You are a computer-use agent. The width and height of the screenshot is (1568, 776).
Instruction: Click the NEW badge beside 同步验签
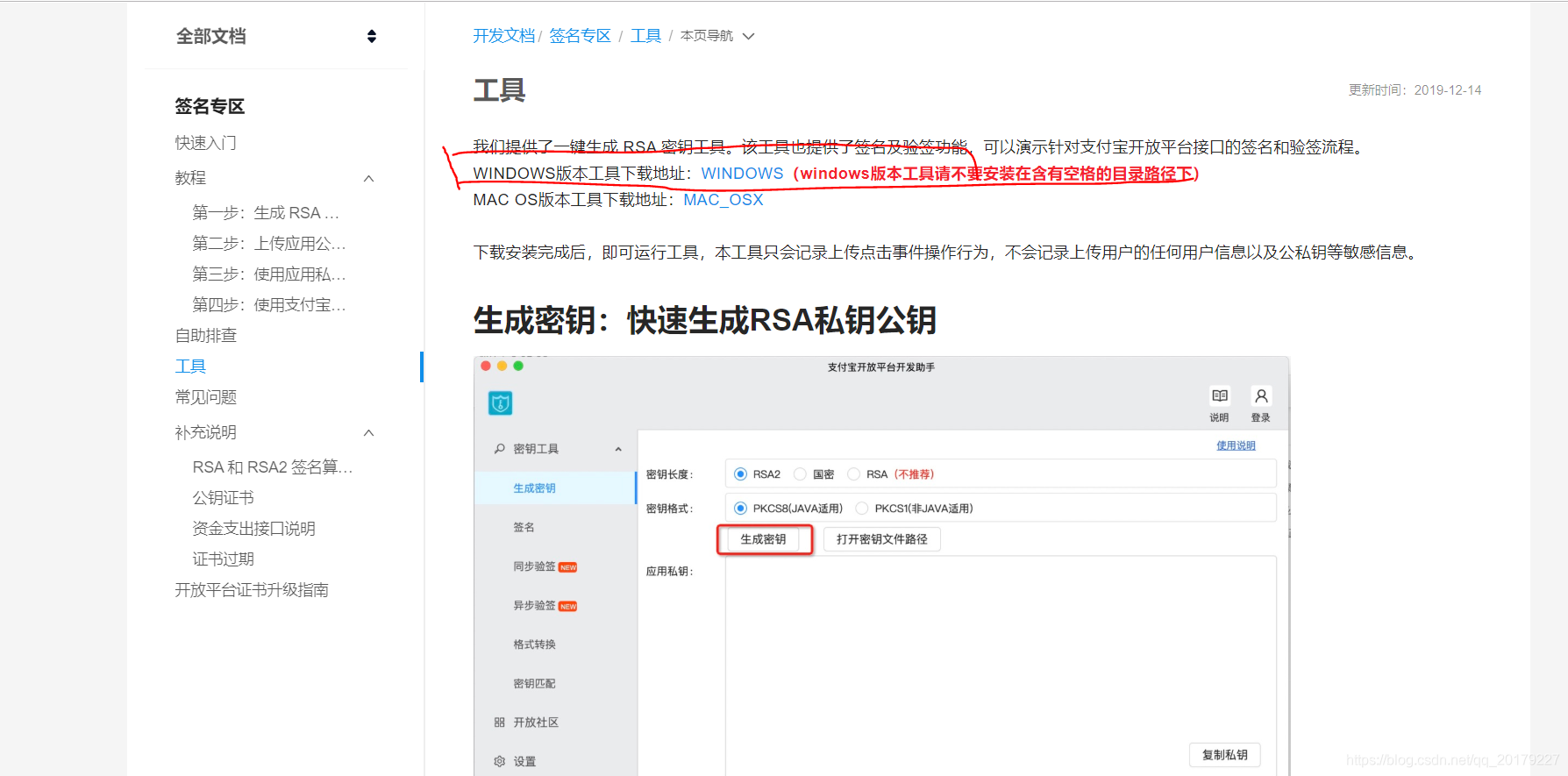pyautogui.click(x=568, y=567)
